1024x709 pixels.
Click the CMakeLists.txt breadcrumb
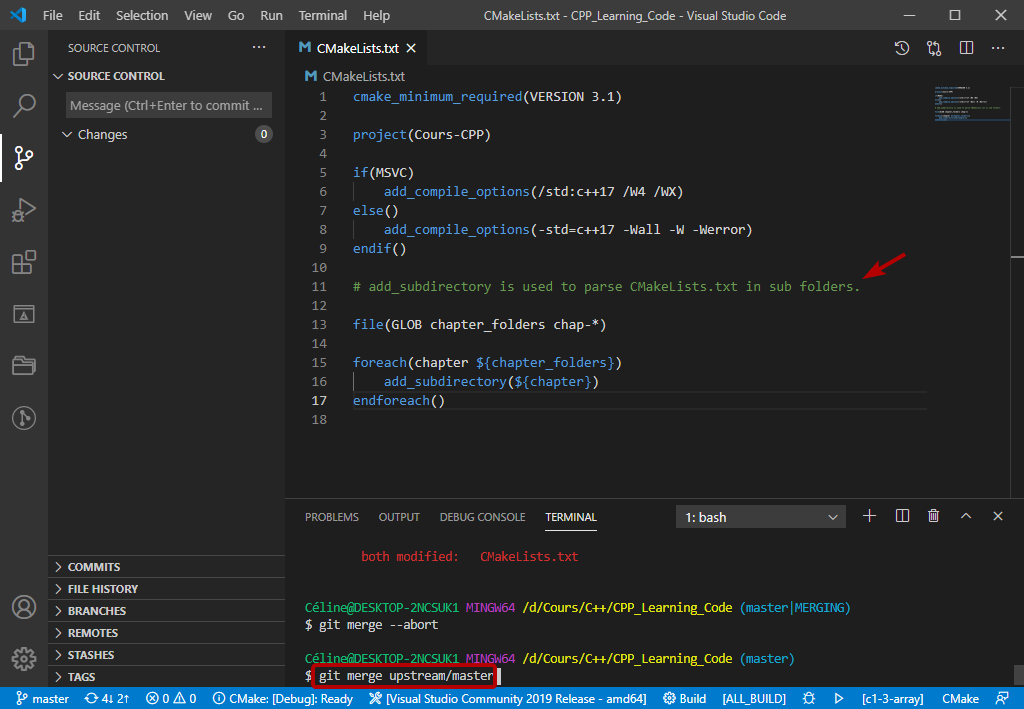coord(356,76)
